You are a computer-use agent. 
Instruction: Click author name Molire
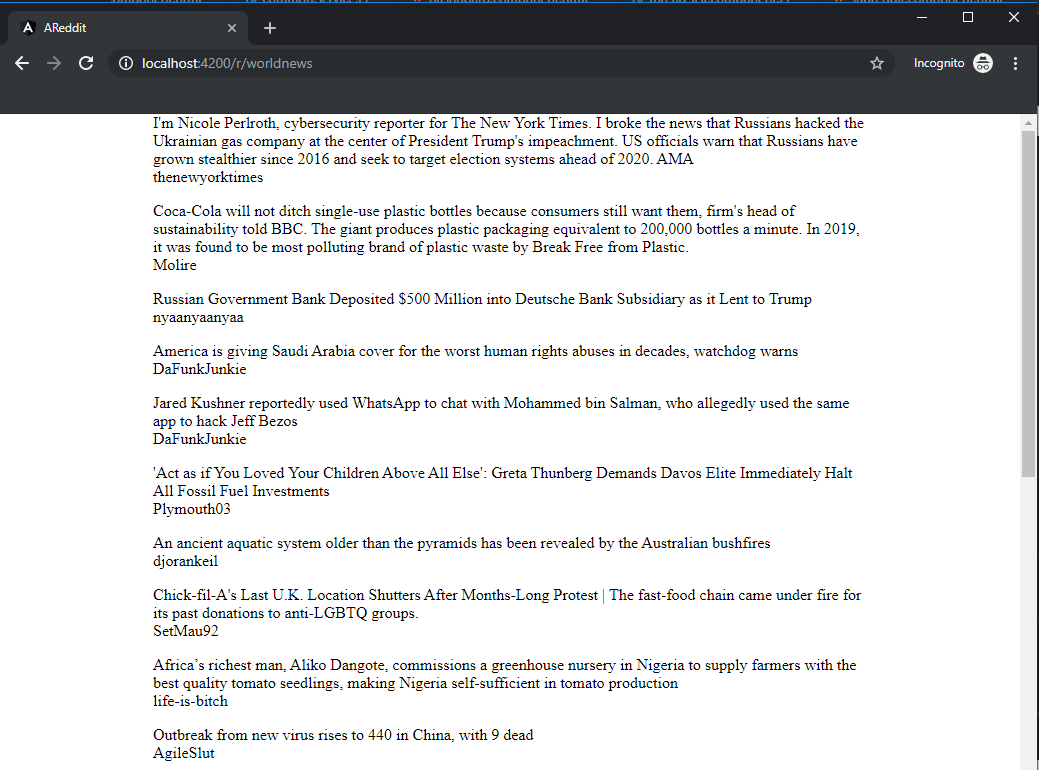click(175, 264)
